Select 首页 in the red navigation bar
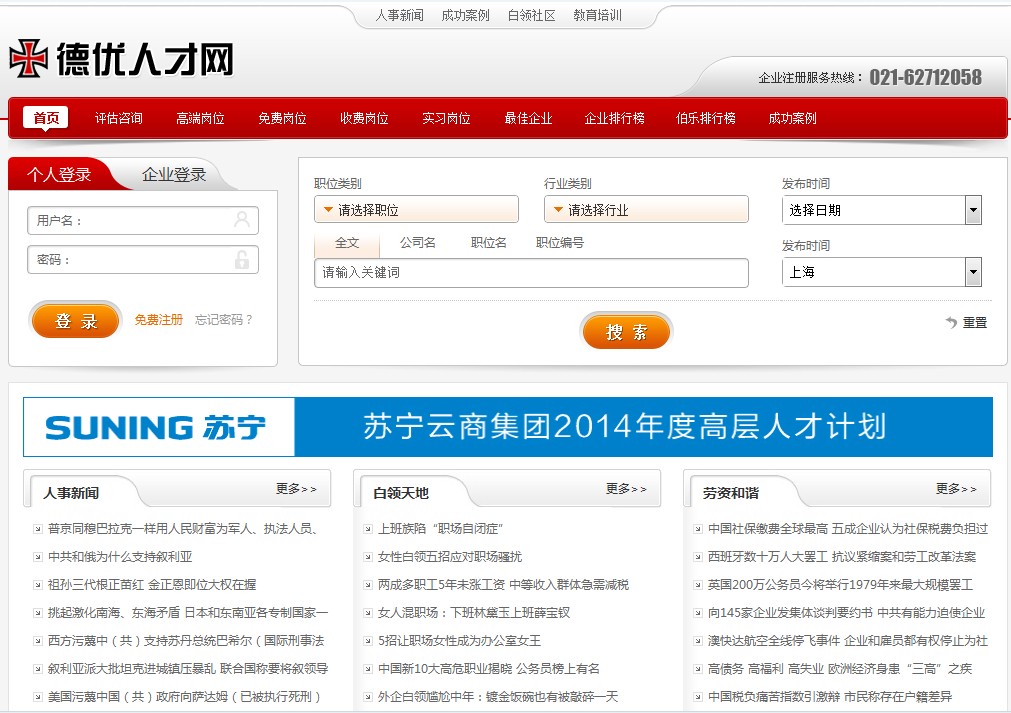Viewport: 1011px width, 713px height. point(46,118)
